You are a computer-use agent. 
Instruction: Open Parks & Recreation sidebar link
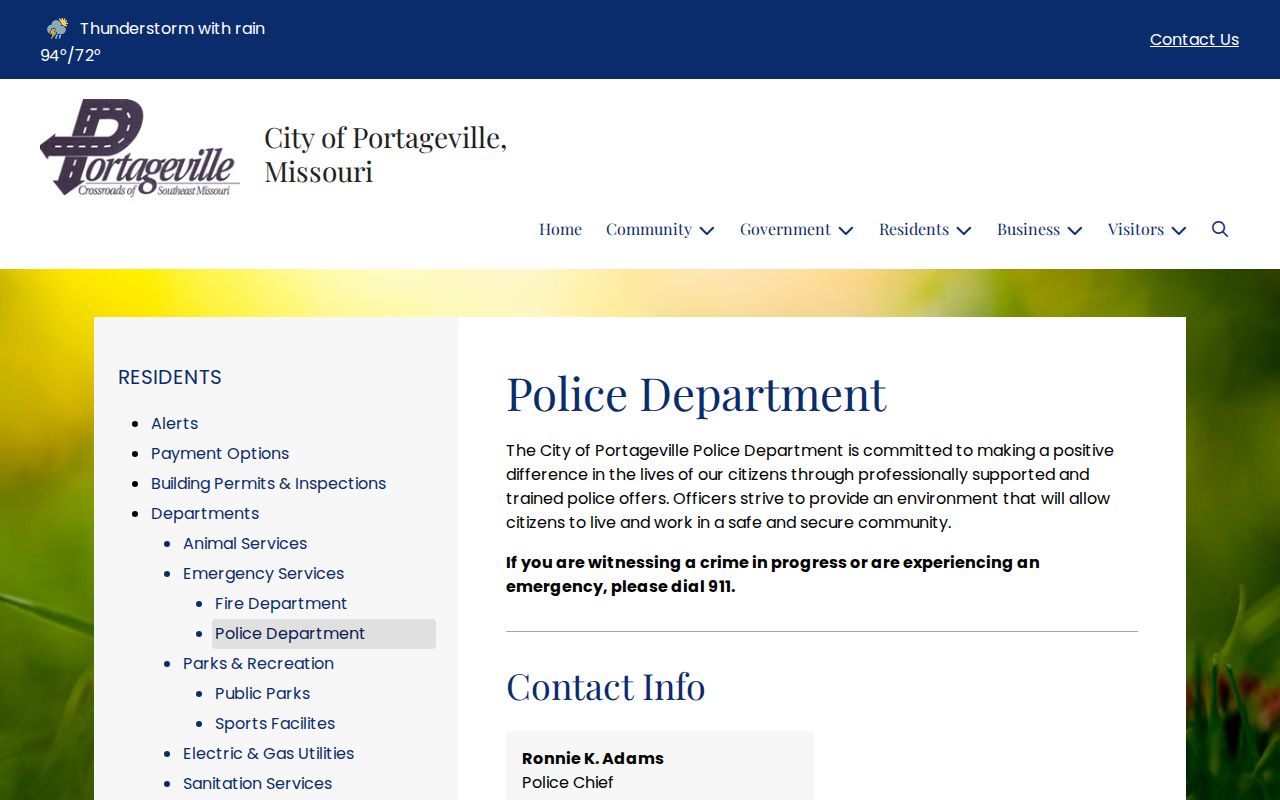(258, 663)
